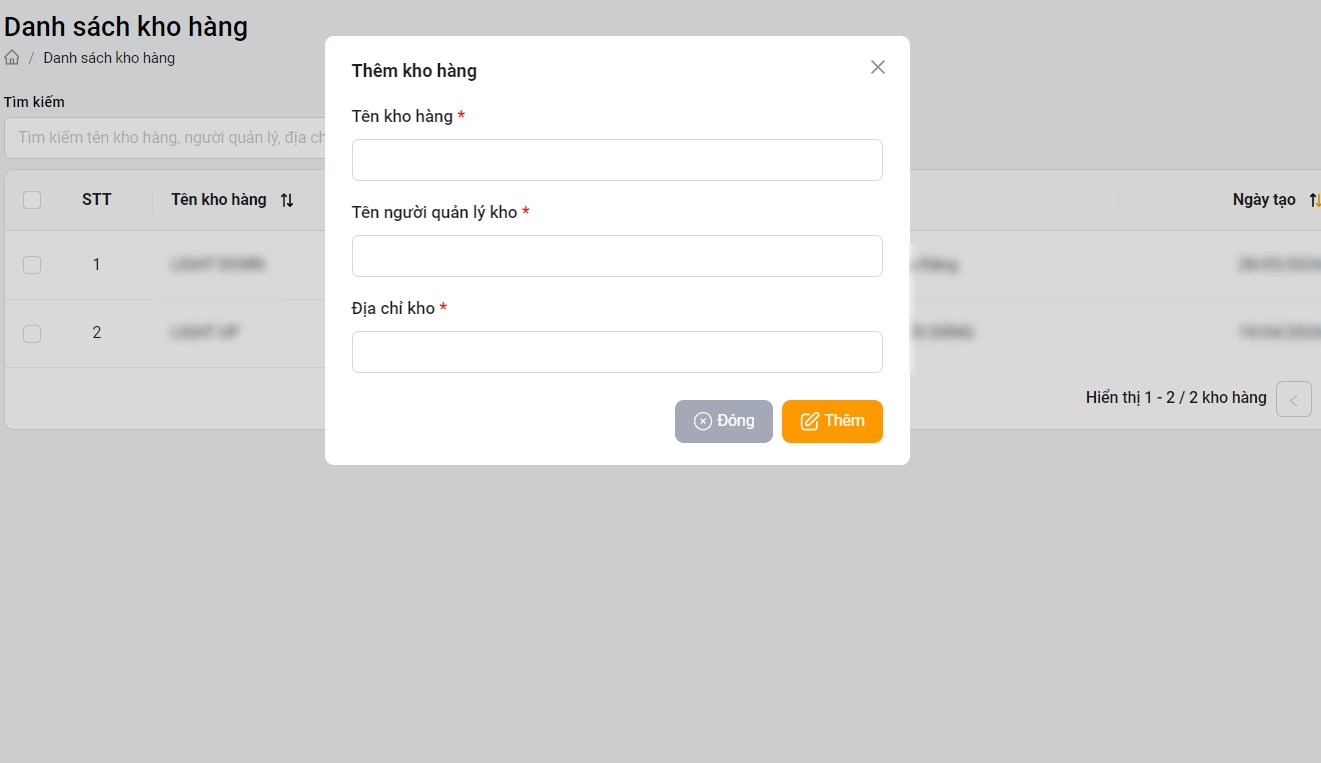1321x763 pixels.
Task: Click the STT column header
Action: click(x=97, y=200)
